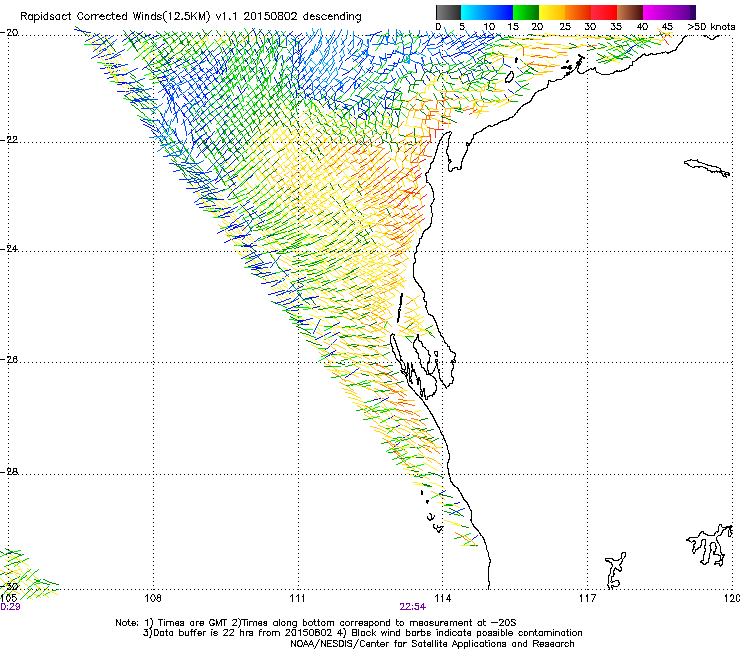Click the note line starting 'Note: 1) Times are GMT'
Screen dimensions: 740x650
pyautogui.click(x=316, y=623)
